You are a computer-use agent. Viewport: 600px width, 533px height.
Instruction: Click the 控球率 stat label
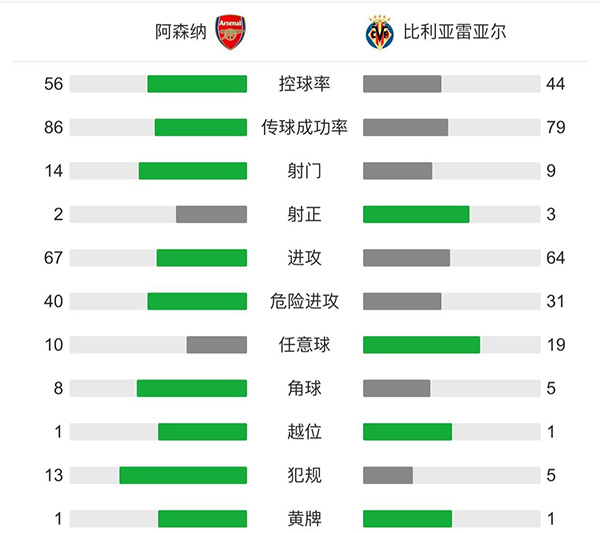point(304,84)
